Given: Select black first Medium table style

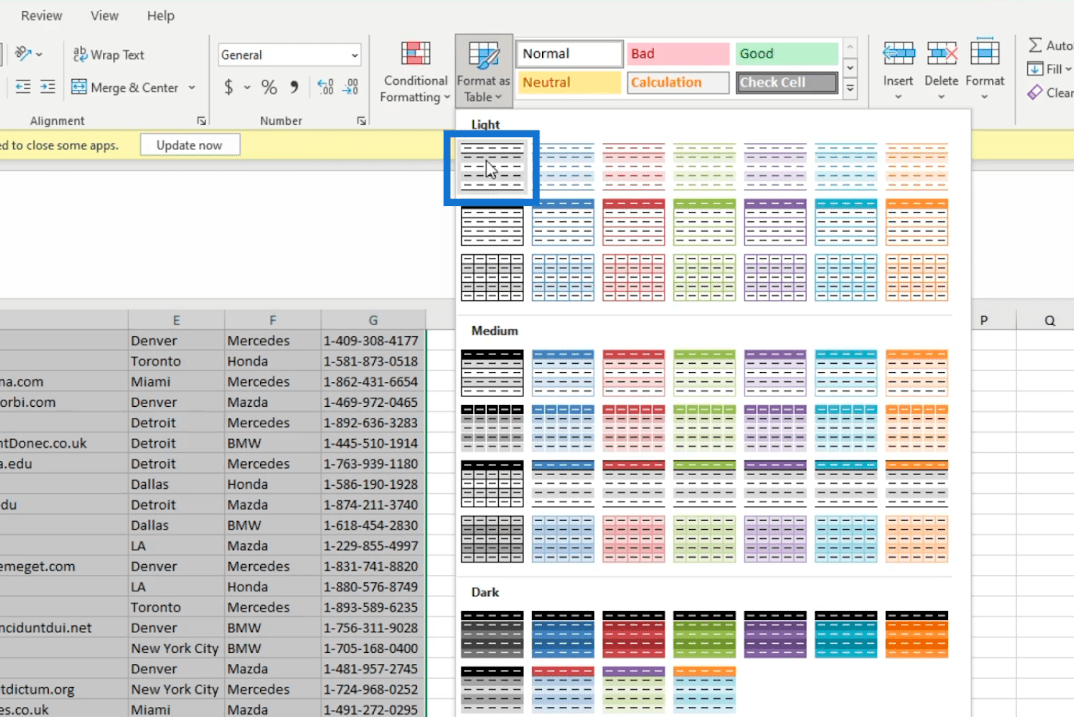Looking at the screenshot, I should [x=492, y=373].
